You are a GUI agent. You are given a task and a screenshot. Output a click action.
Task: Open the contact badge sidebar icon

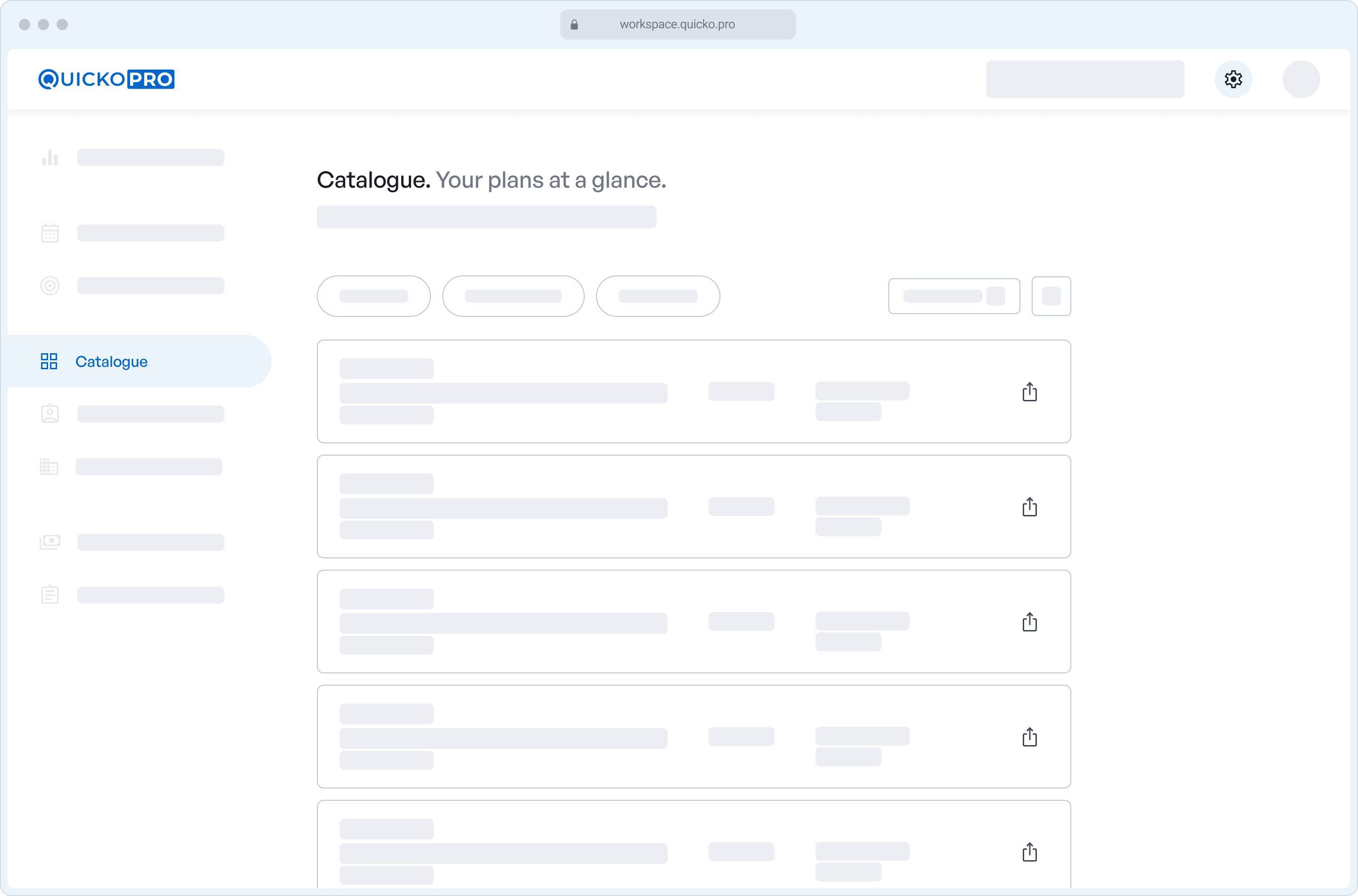coord(50,413)
